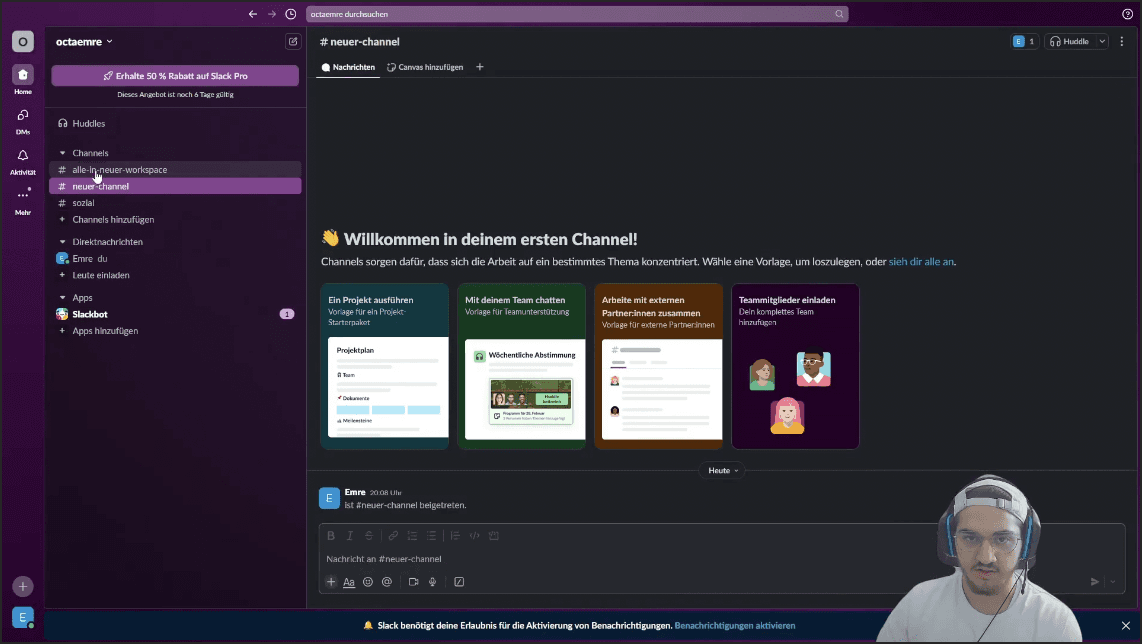Open the Home sidebar view
Image resolution: width=1142 pixels, height=644 pixels.
click(23, 80)
